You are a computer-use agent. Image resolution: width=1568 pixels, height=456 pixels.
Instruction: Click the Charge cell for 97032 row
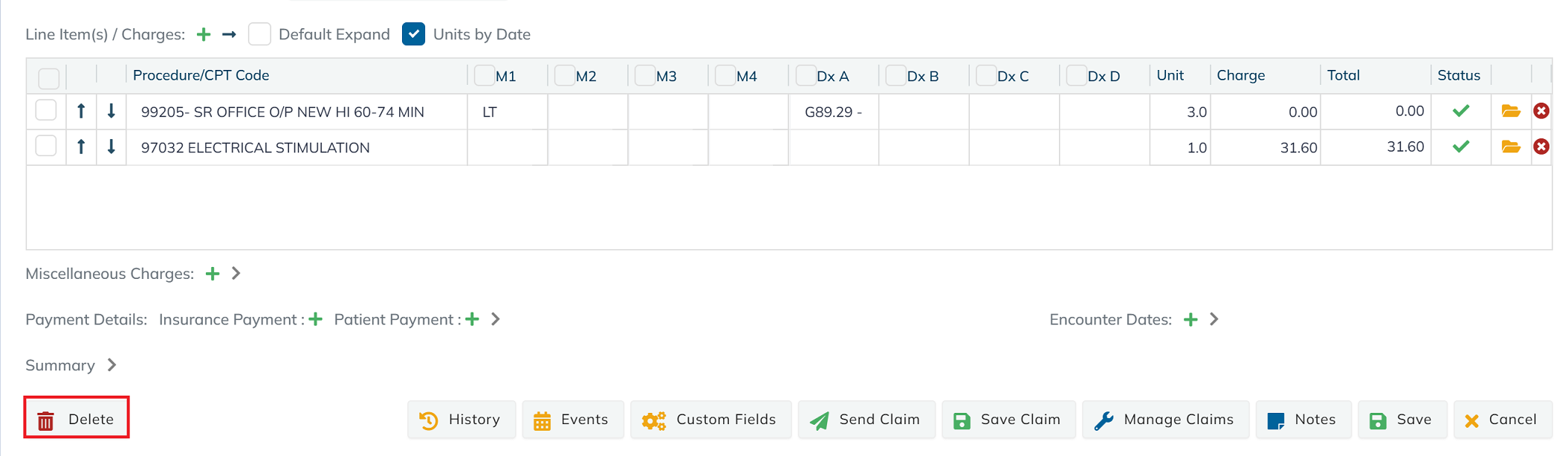click(1265, 147)
